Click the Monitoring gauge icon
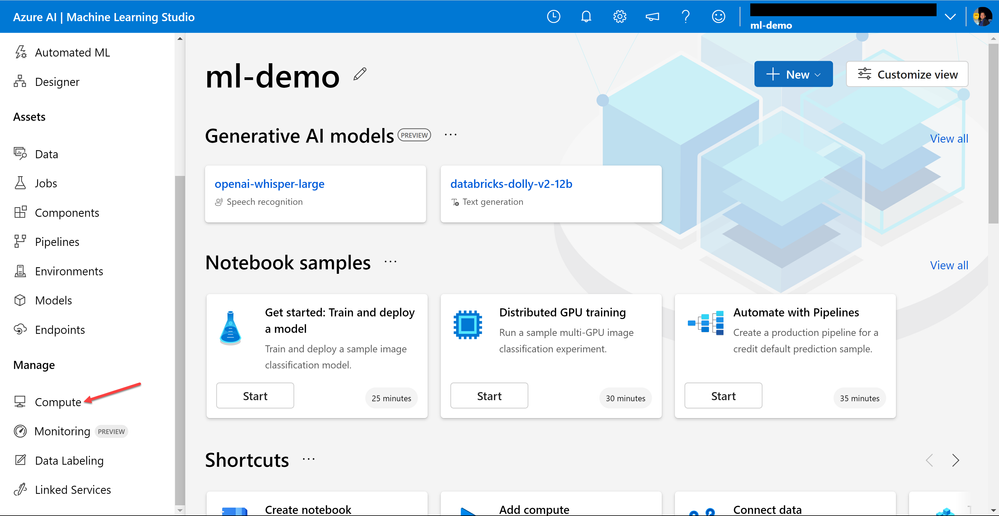 (x=20, y=431)
